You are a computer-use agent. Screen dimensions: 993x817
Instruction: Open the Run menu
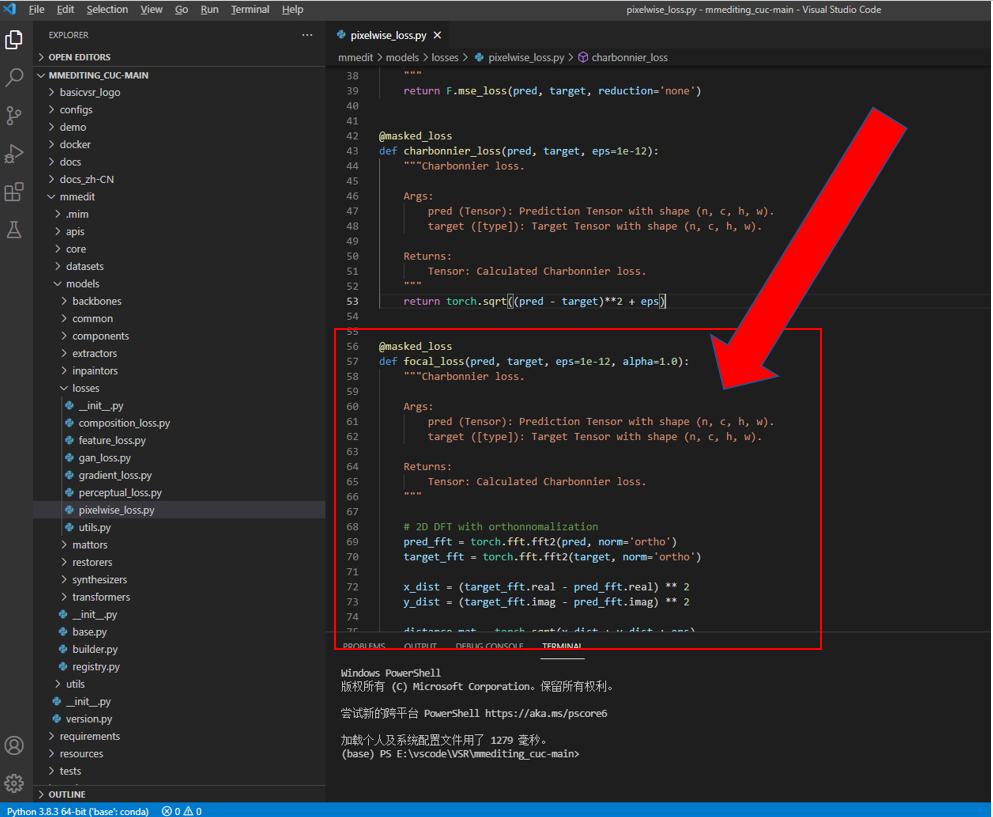209,10
